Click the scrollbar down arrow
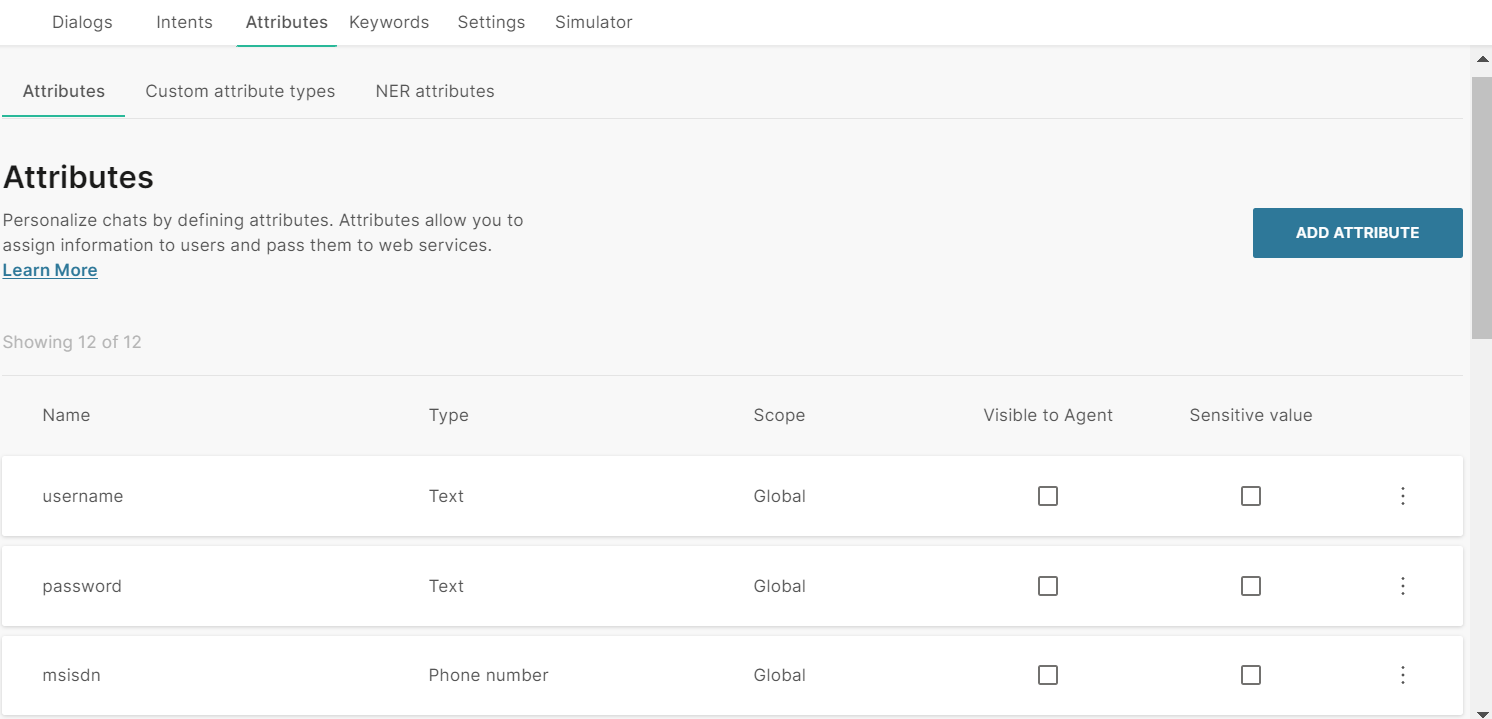 [1482, 709]
